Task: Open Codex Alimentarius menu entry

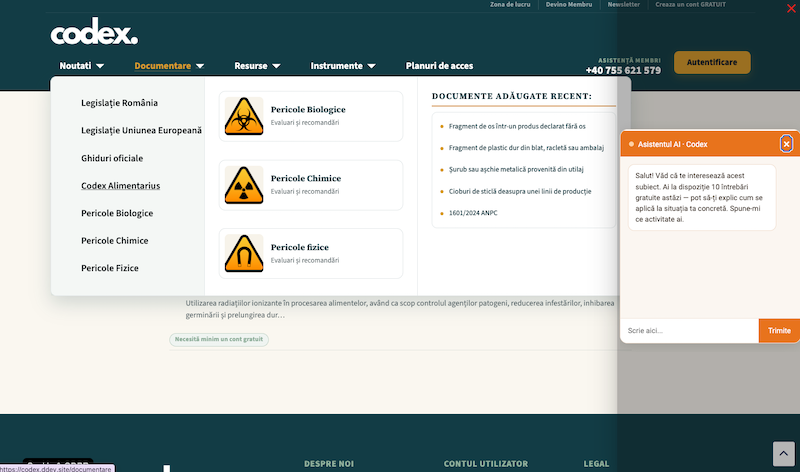Action: (120, 185)
